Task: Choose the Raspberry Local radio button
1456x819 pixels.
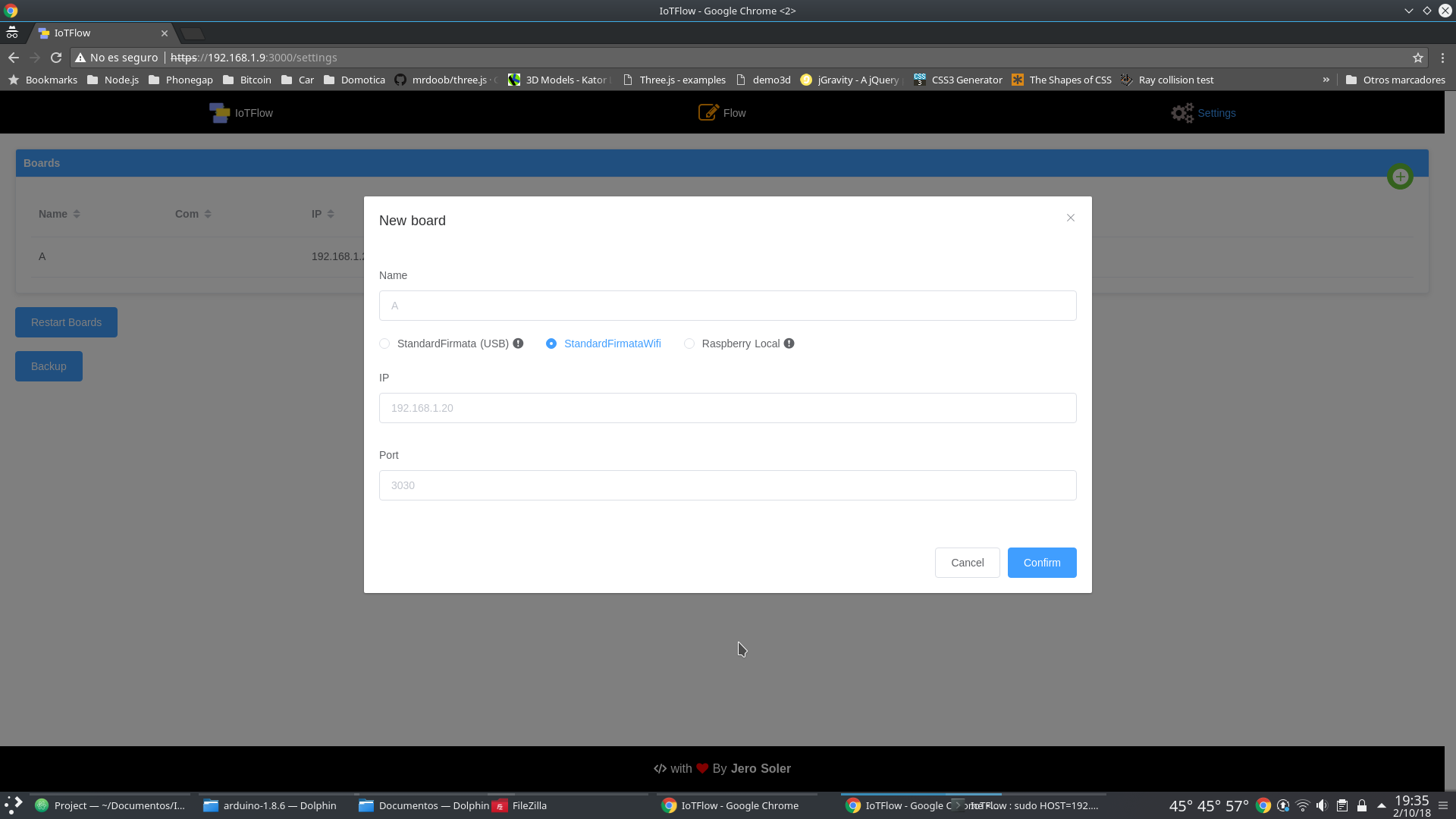Action: (689, 344)
